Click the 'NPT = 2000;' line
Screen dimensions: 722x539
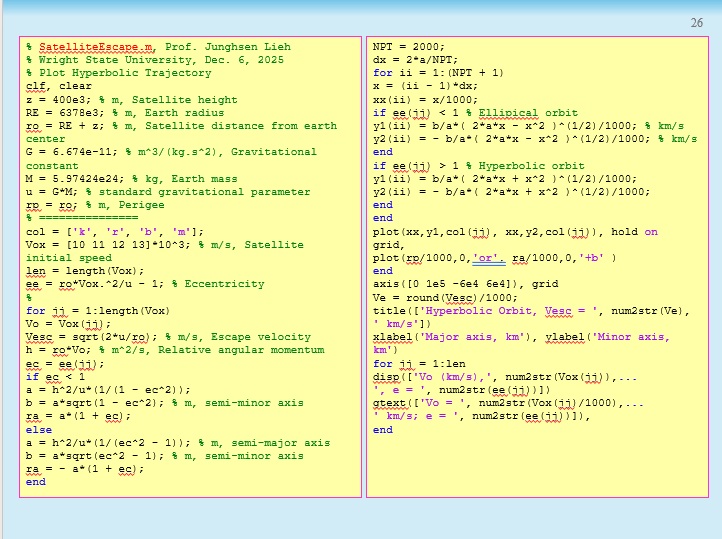pos(408,47)
